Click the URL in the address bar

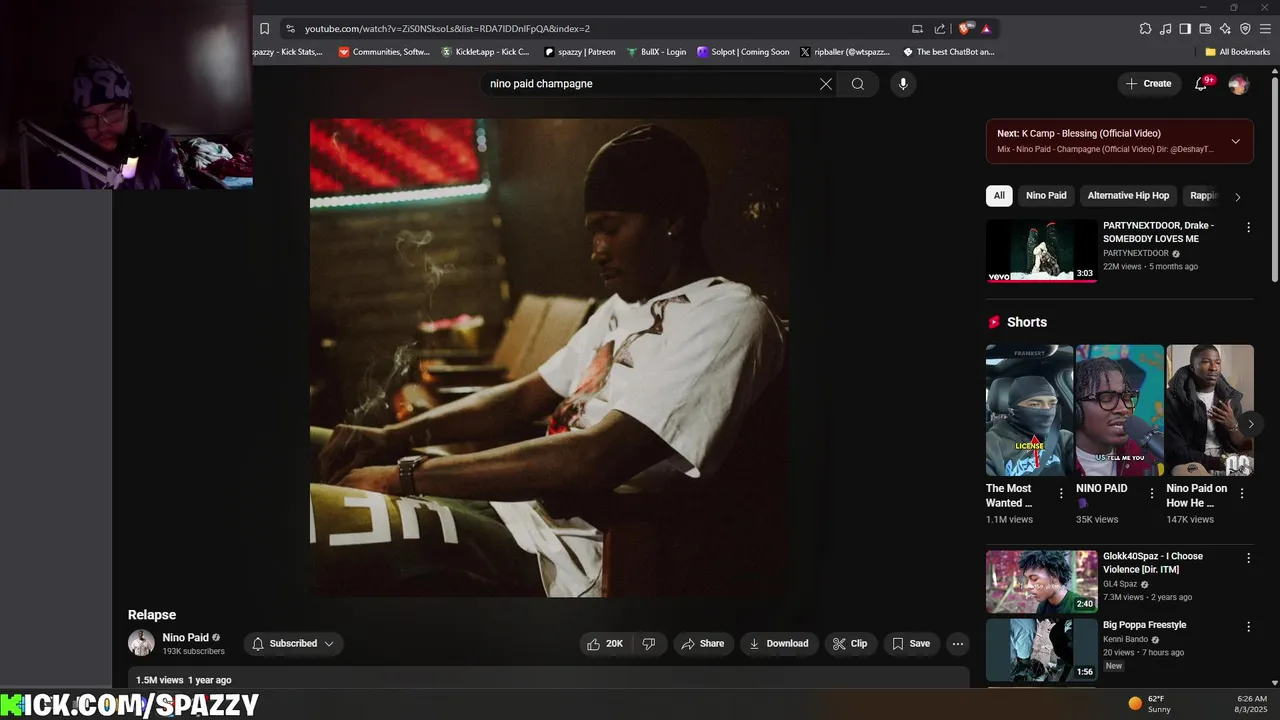click(x=447, y=29)
